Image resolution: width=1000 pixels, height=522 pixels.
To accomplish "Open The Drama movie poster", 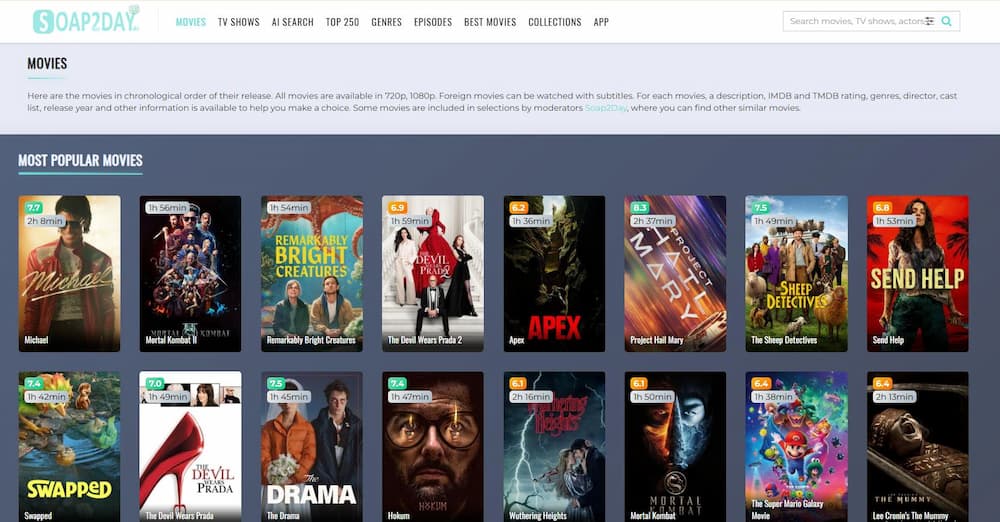I will coord(312,447).
